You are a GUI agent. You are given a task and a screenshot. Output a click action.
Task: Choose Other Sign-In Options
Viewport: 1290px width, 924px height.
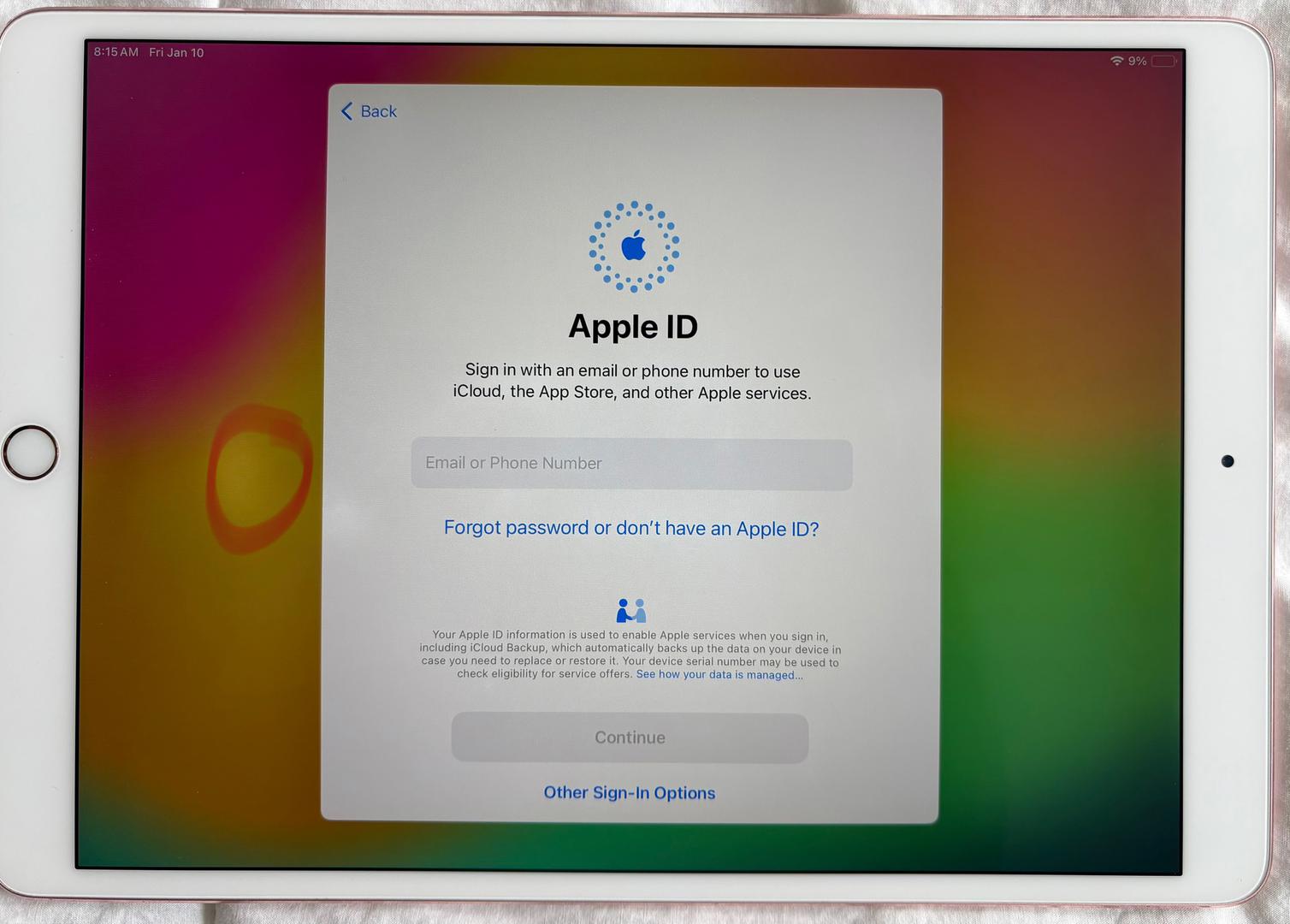point(630,793)
